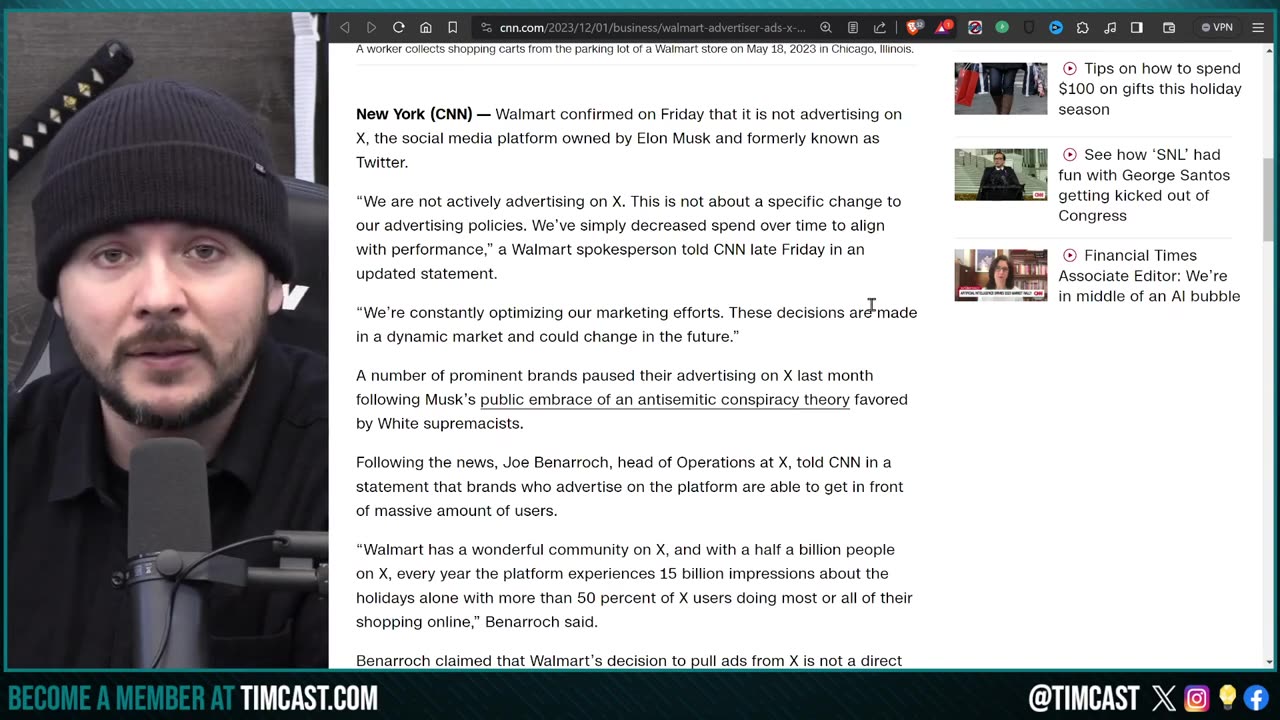Click the X logo in bottom banner
The height and width of the screenshot is (720, 1280).
1164,697
